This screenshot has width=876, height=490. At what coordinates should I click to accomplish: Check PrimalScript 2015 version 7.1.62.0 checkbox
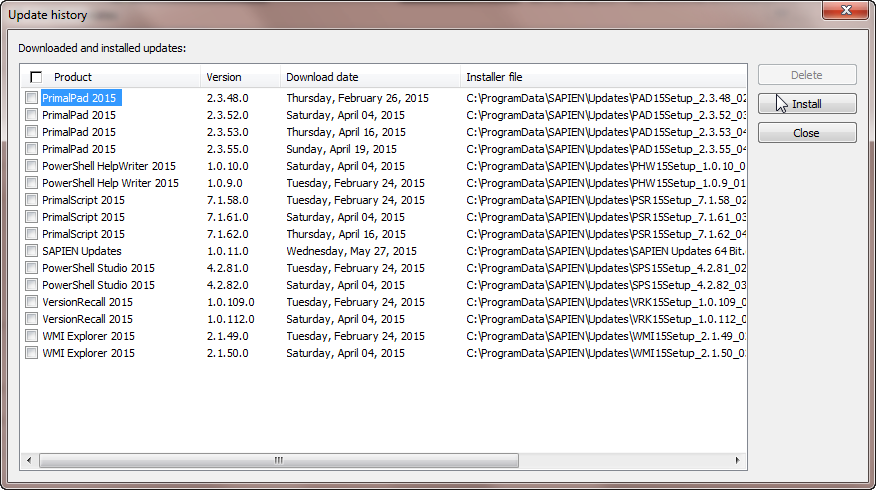click(31, 234)
